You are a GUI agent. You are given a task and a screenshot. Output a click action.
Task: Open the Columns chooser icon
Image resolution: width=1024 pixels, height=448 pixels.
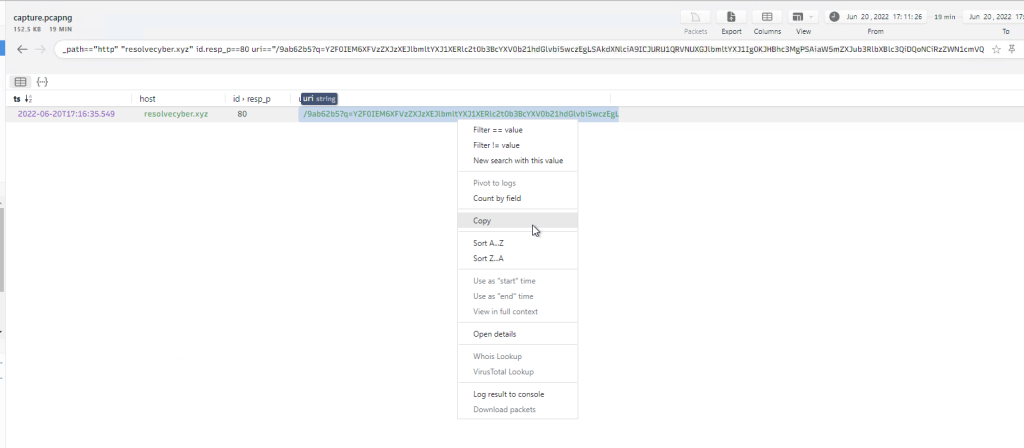point(767,17)
